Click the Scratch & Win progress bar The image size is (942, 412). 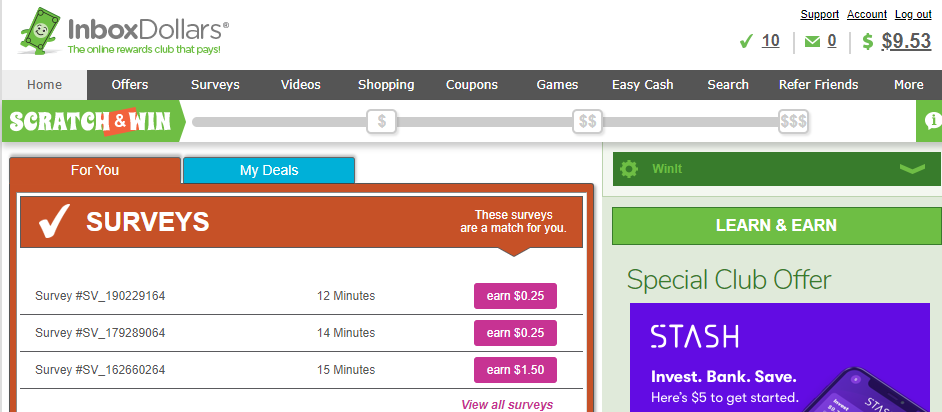(480, 122)
